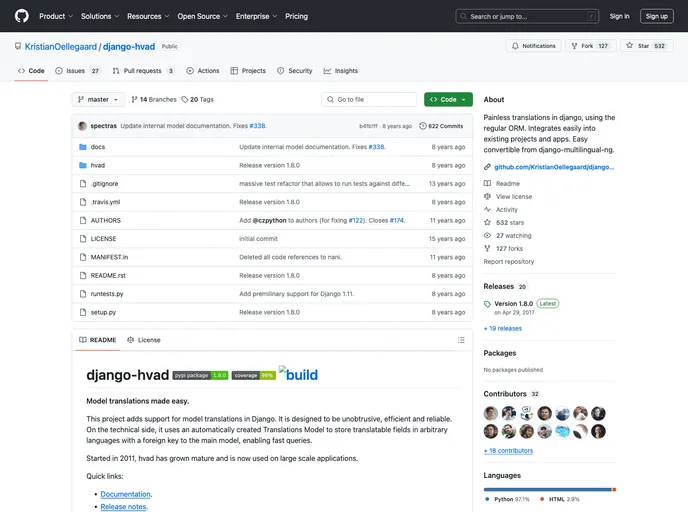
Task: View the 20 Tags list
Action: 197,100
